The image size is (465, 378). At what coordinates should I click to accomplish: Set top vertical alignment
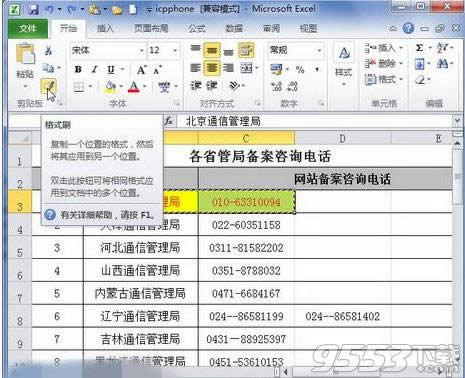point(195,50)
